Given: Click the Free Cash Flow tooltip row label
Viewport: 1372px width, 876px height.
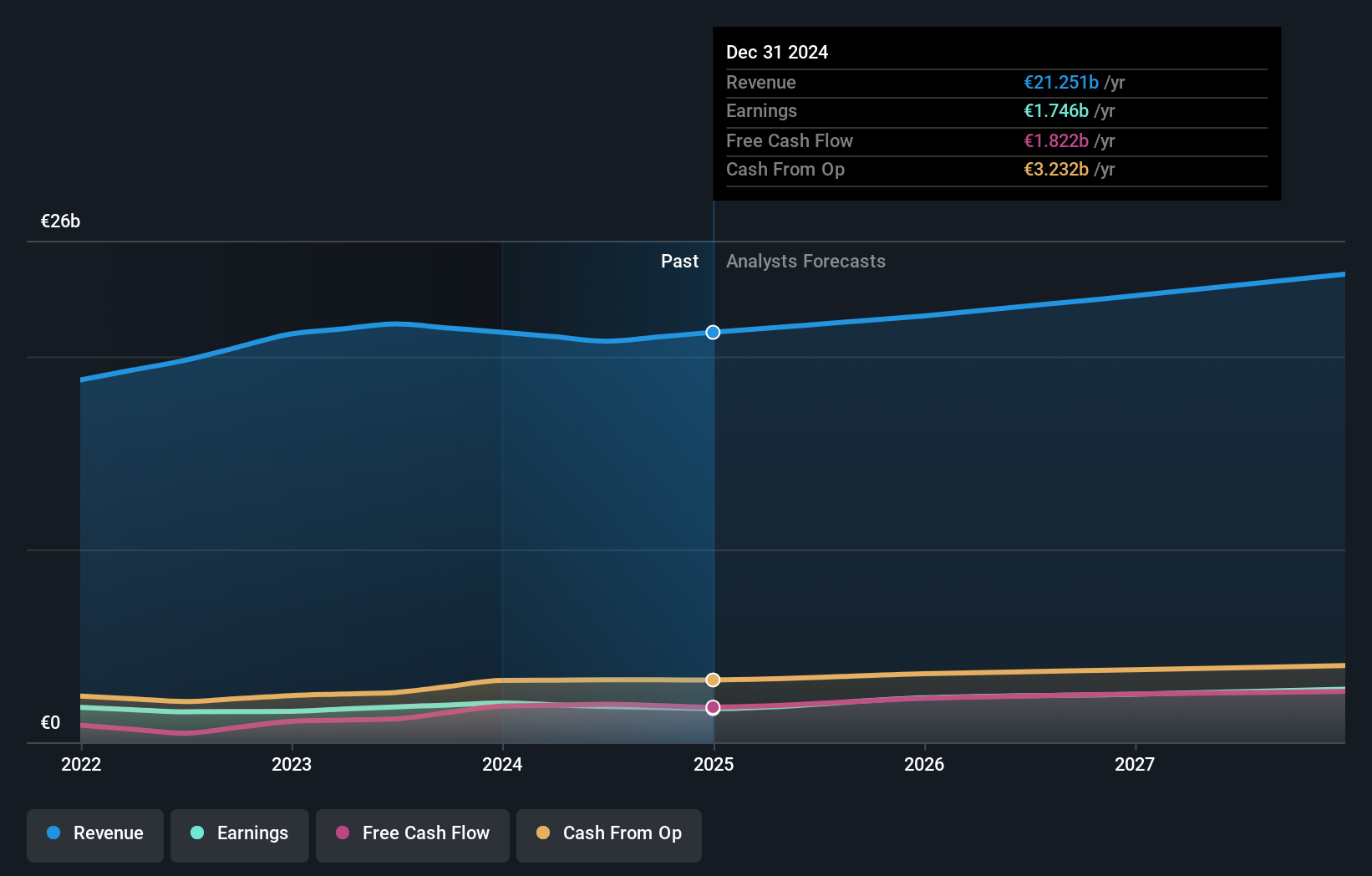Looking at the screenshot, I should click(790, 141).
